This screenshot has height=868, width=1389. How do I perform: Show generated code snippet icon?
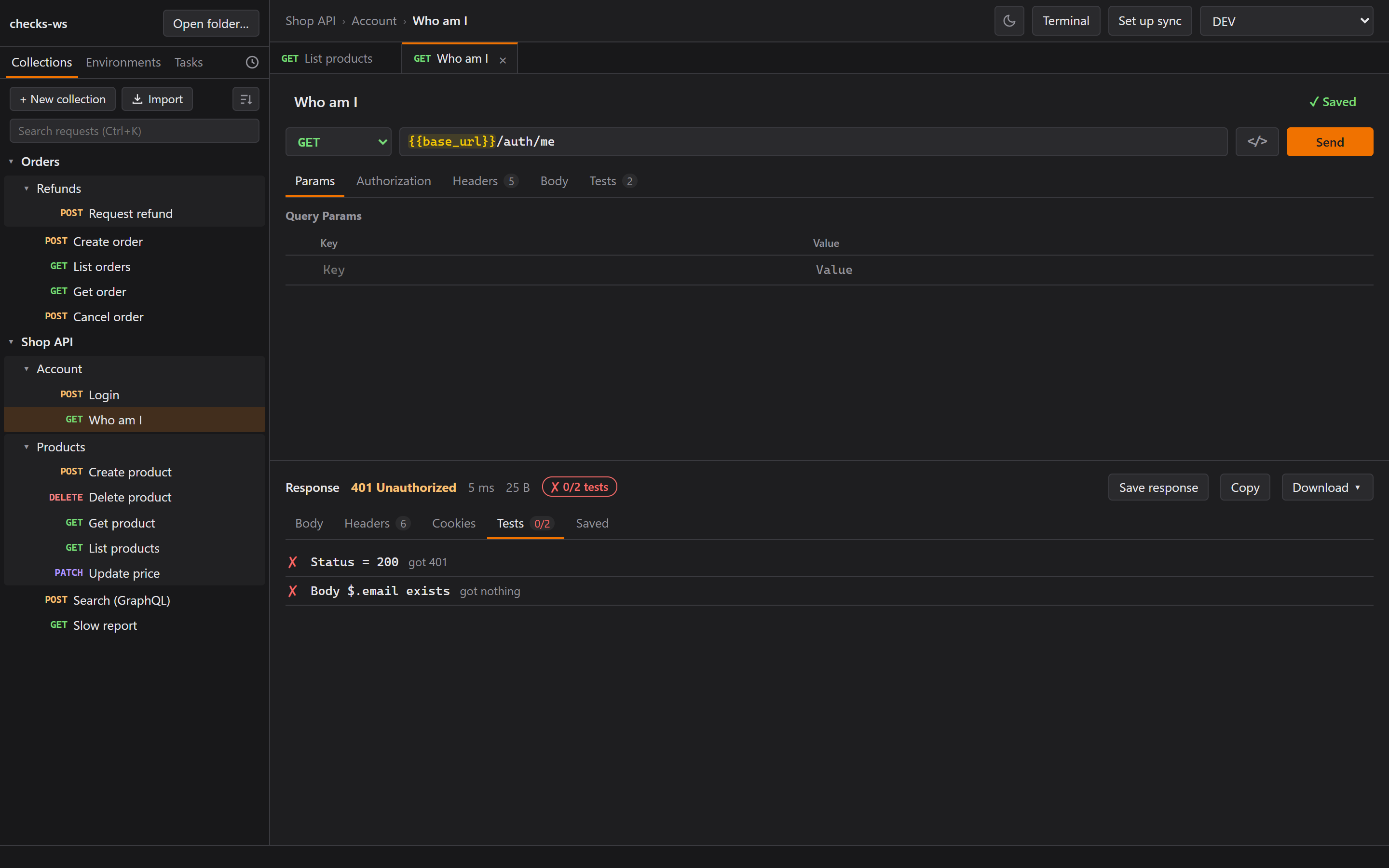click(1257, 142)
